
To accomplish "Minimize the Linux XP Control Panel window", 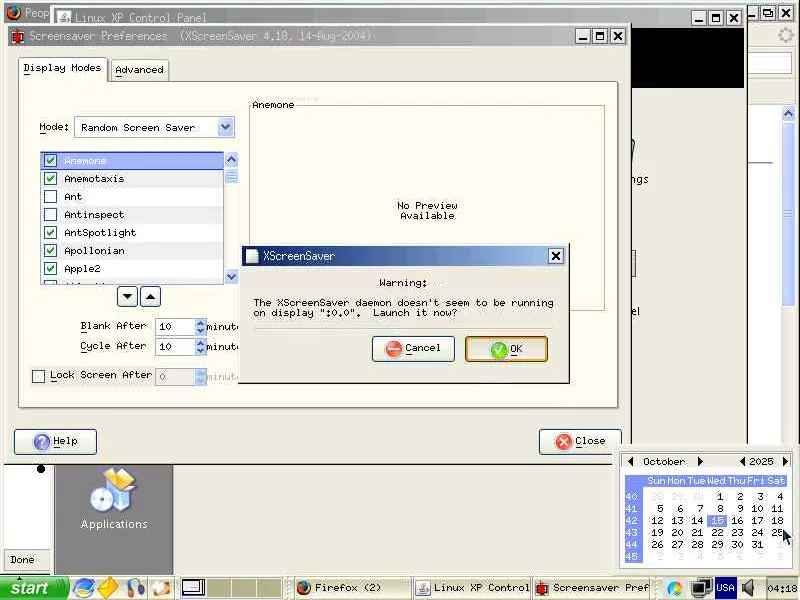I will (x=699, y=18).
